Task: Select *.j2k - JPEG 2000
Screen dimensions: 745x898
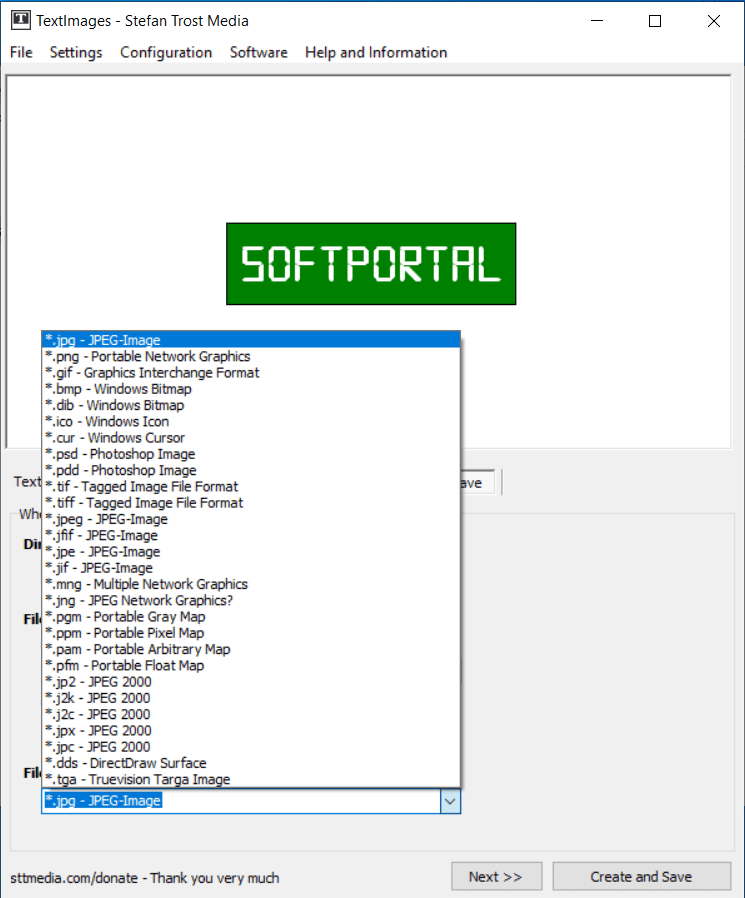Action: [x=251, y=698]
